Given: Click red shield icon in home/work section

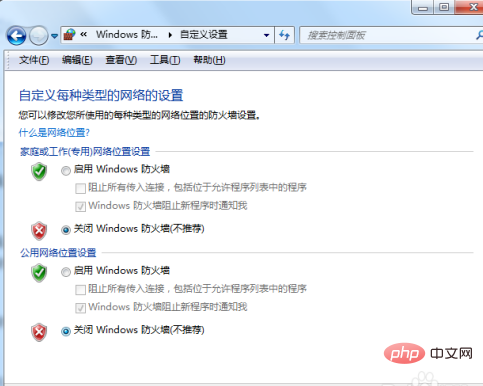Looking at the screenshot, I should [x=39, y=231].
